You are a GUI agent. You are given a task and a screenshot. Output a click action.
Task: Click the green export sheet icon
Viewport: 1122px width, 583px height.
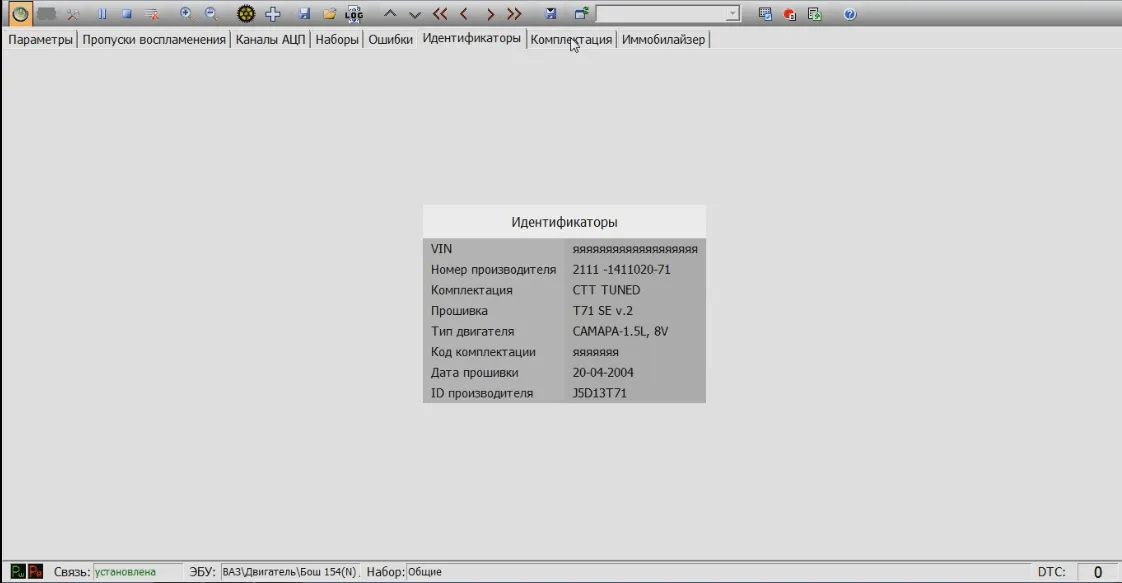pyautogui.click(x=814, y=14)
